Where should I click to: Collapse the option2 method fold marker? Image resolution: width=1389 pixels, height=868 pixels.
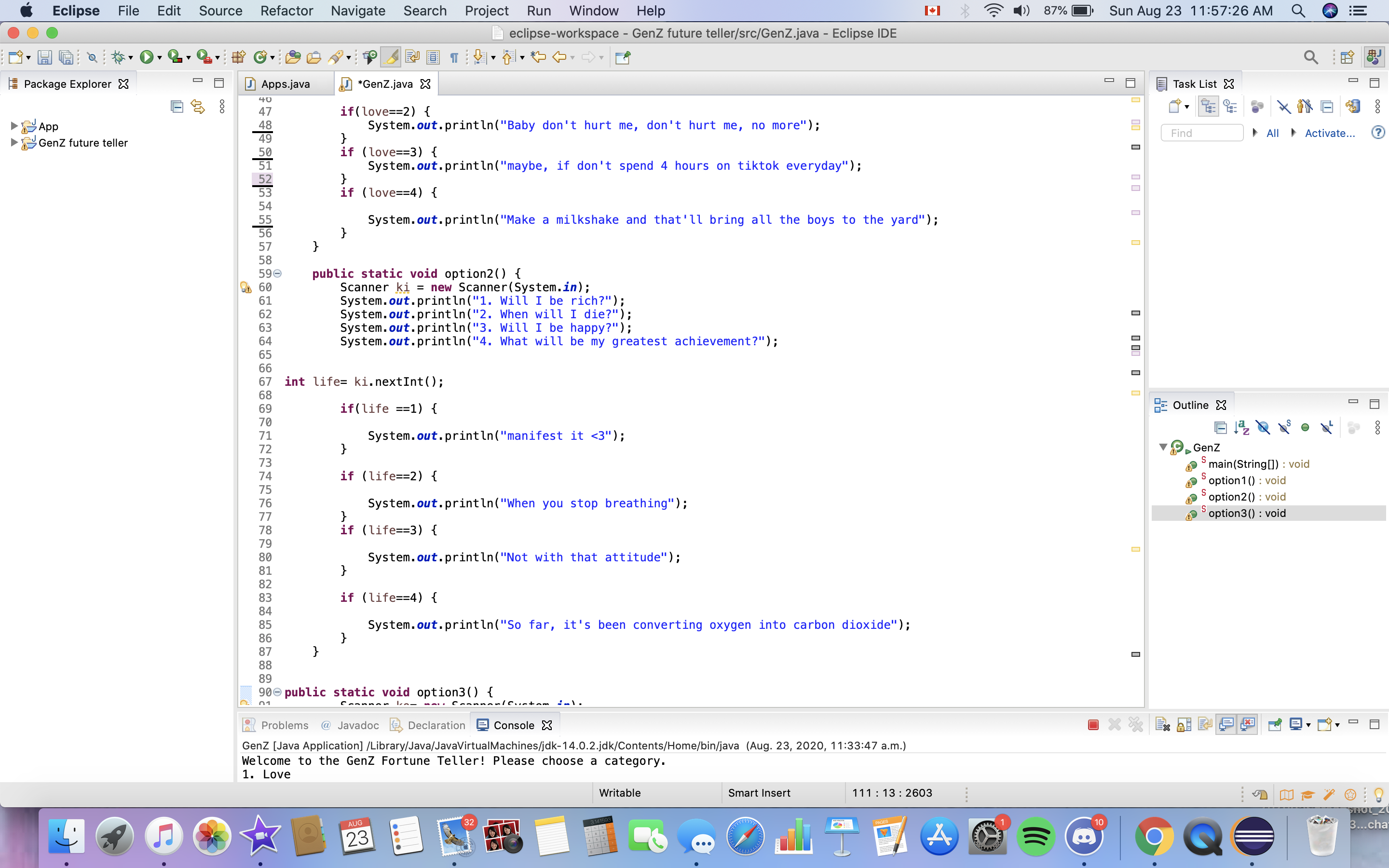pyautogui.click(x=278, y=273)
